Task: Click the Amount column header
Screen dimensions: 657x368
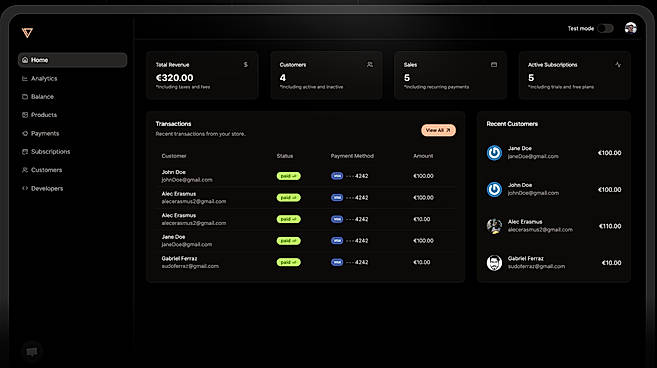Action: pos(423,156)
